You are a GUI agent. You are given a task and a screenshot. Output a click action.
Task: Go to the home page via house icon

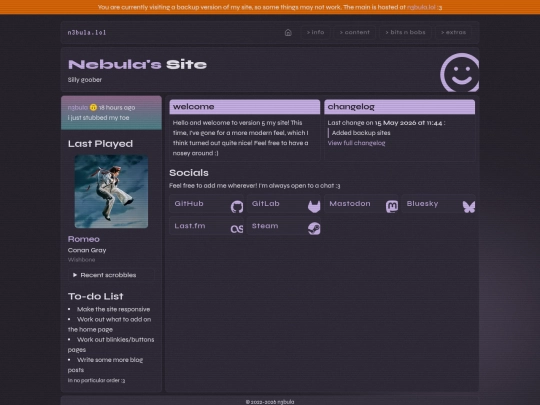click(x=288, y=32)
